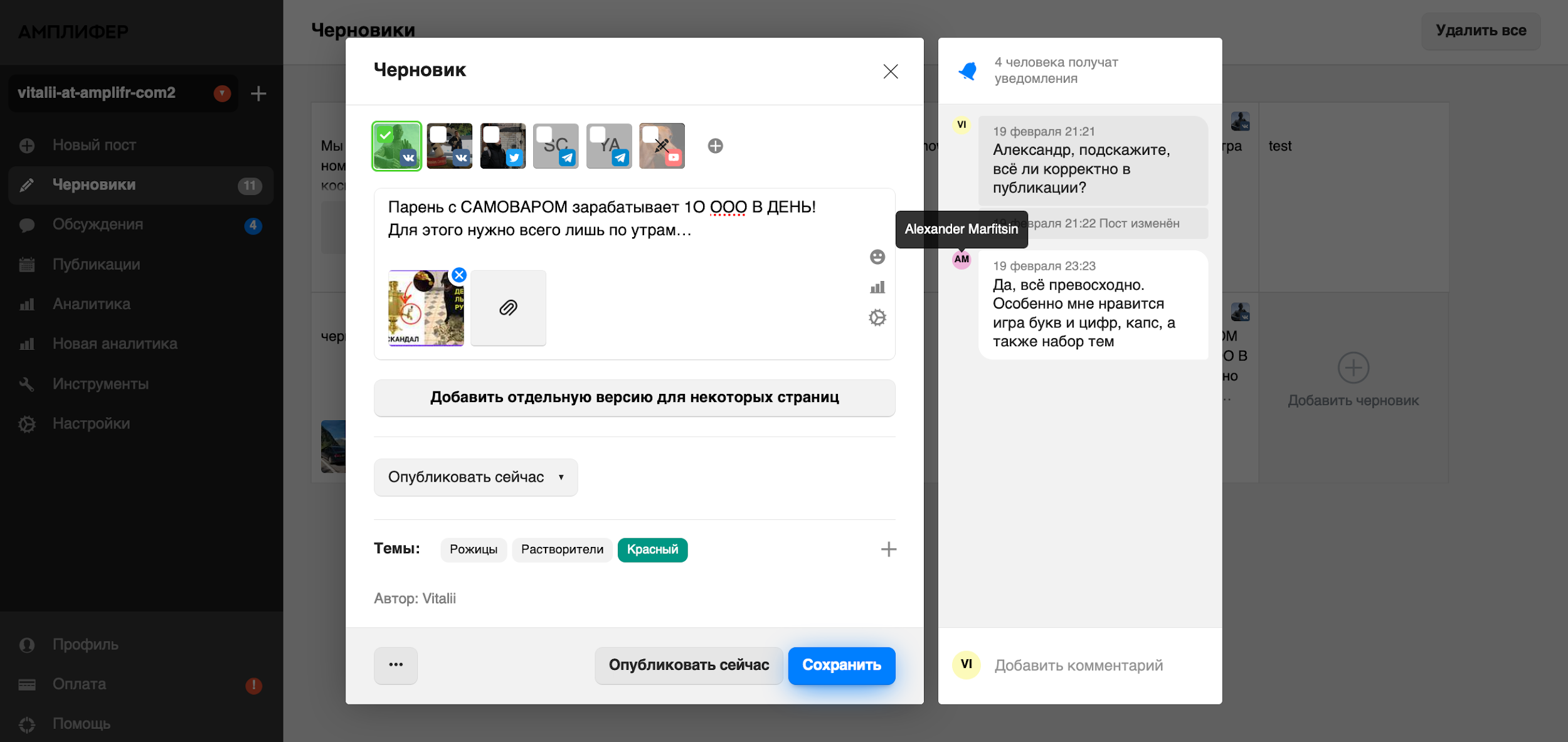
Task: Open Черновики in the sidebar
Action: click(141, 185)
